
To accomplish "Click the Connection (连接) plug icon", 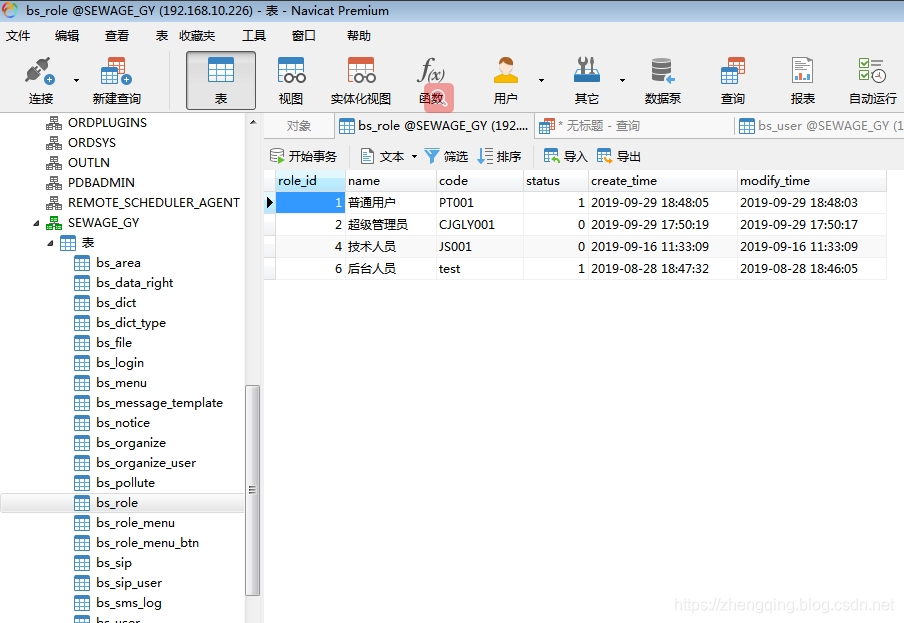I will coord(40,71).
